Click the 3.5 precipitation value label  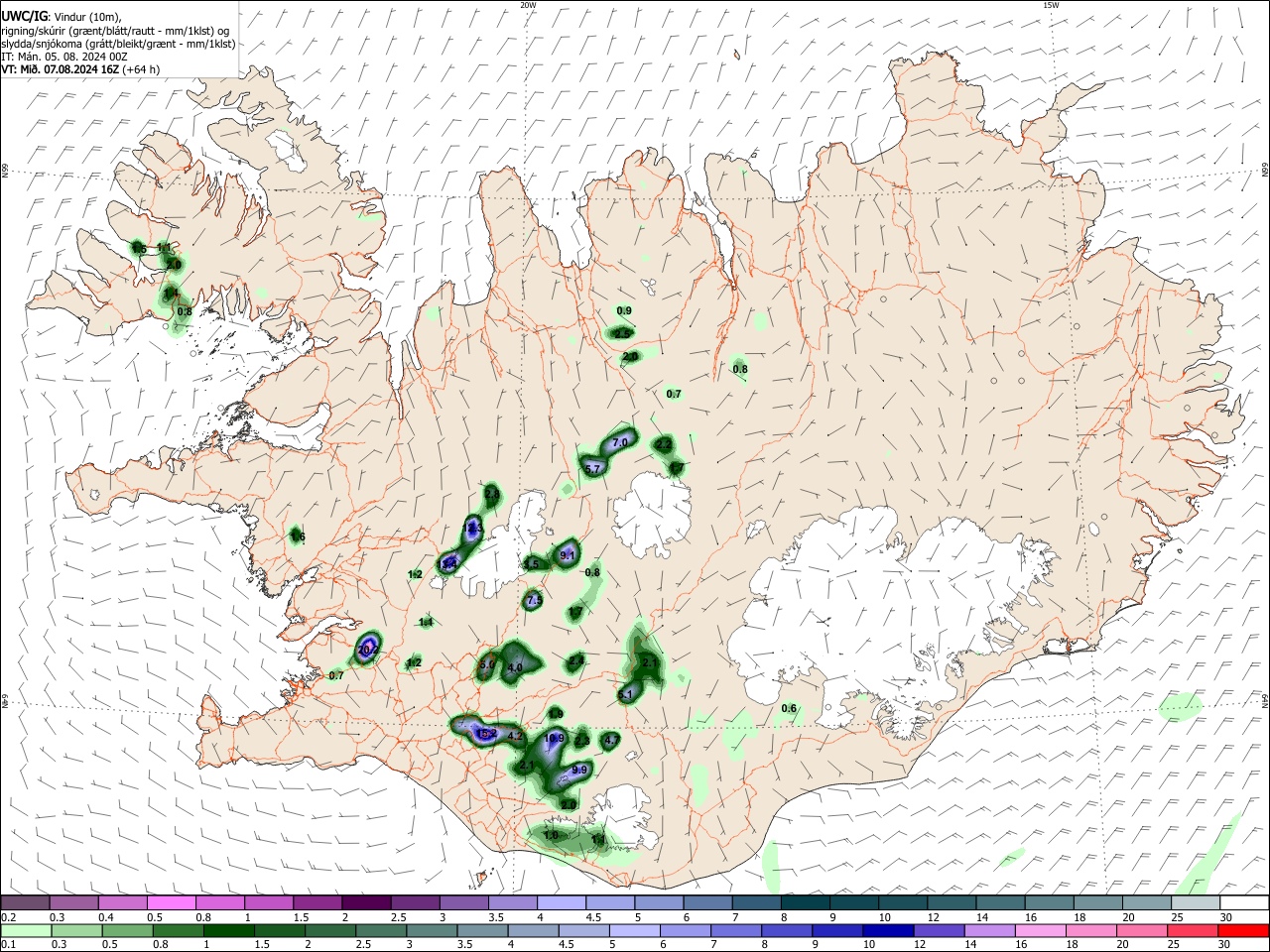[x=531, y=564]
